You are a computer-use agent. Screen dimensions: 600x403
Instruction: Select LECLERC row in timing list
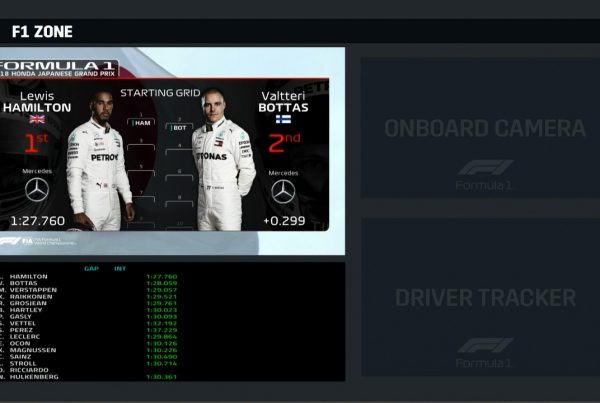[x=89, y=337]
